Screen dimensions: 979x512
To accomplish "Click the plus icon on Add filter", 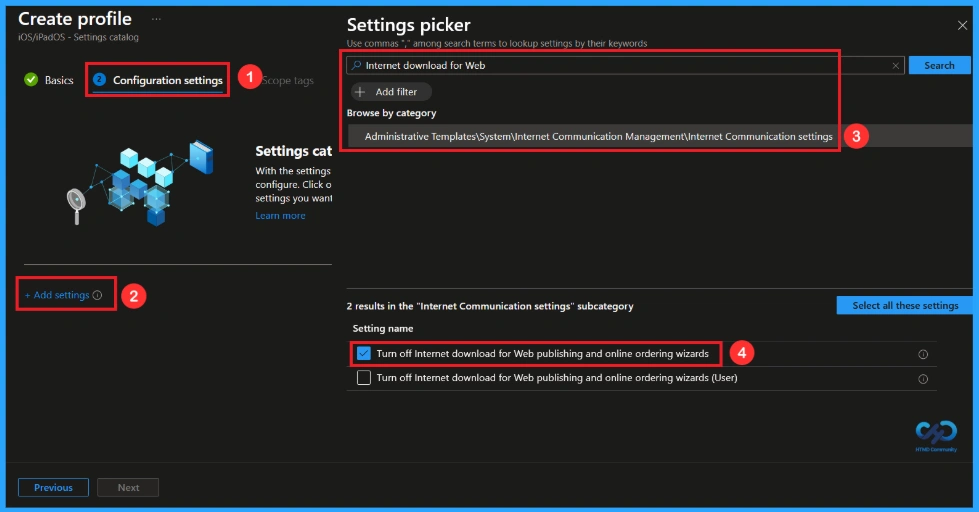I will click(360, 92).
